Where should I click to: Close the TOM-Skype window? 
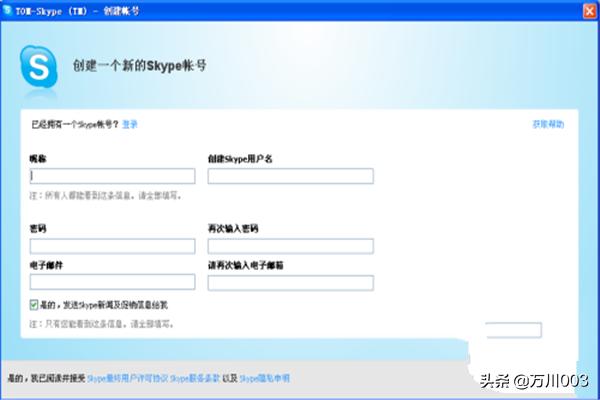[590, 11]
